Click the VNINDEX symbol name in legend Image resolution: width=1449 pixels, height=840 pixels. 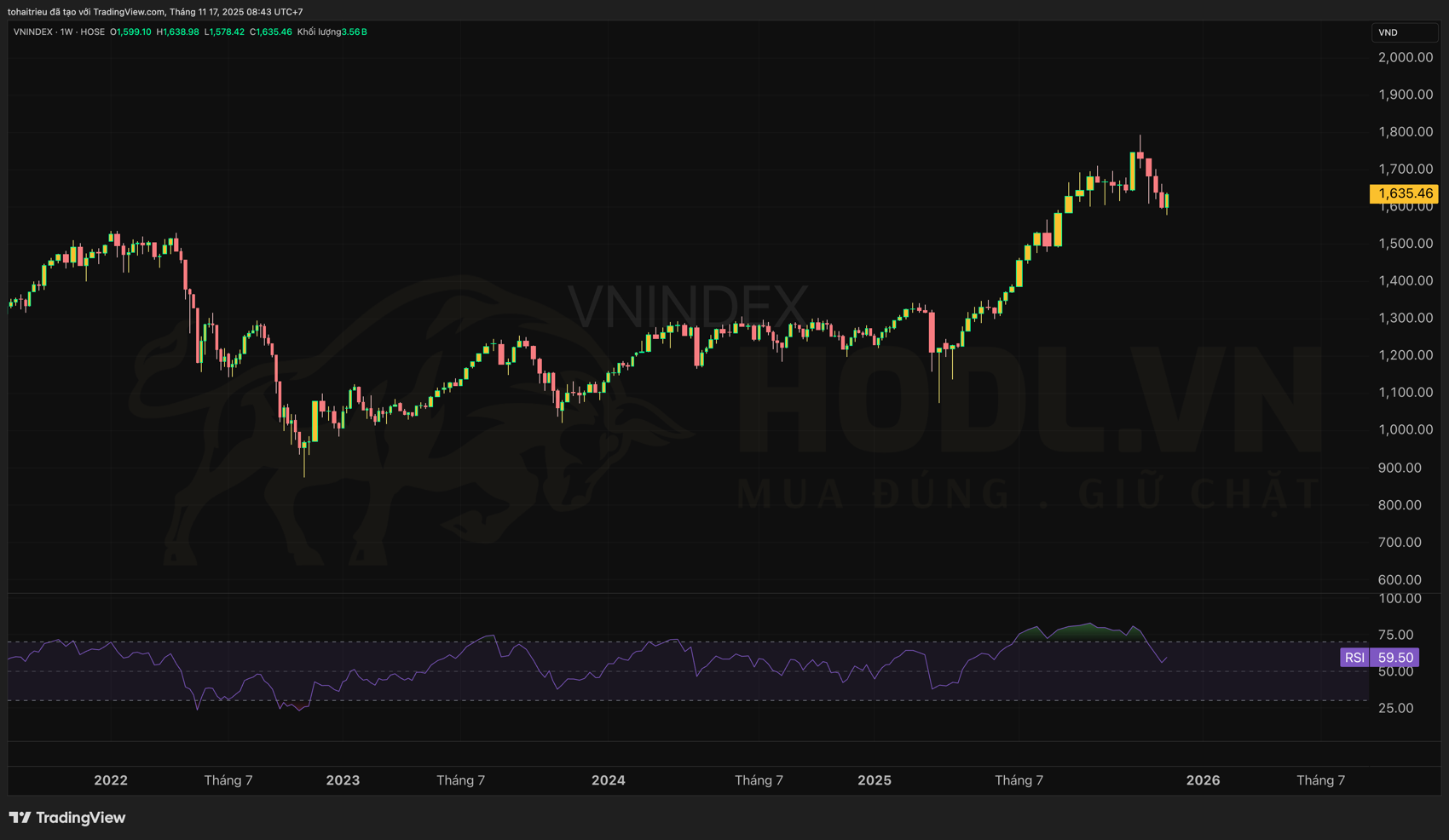pyautogui.click(x=32, y=32)
